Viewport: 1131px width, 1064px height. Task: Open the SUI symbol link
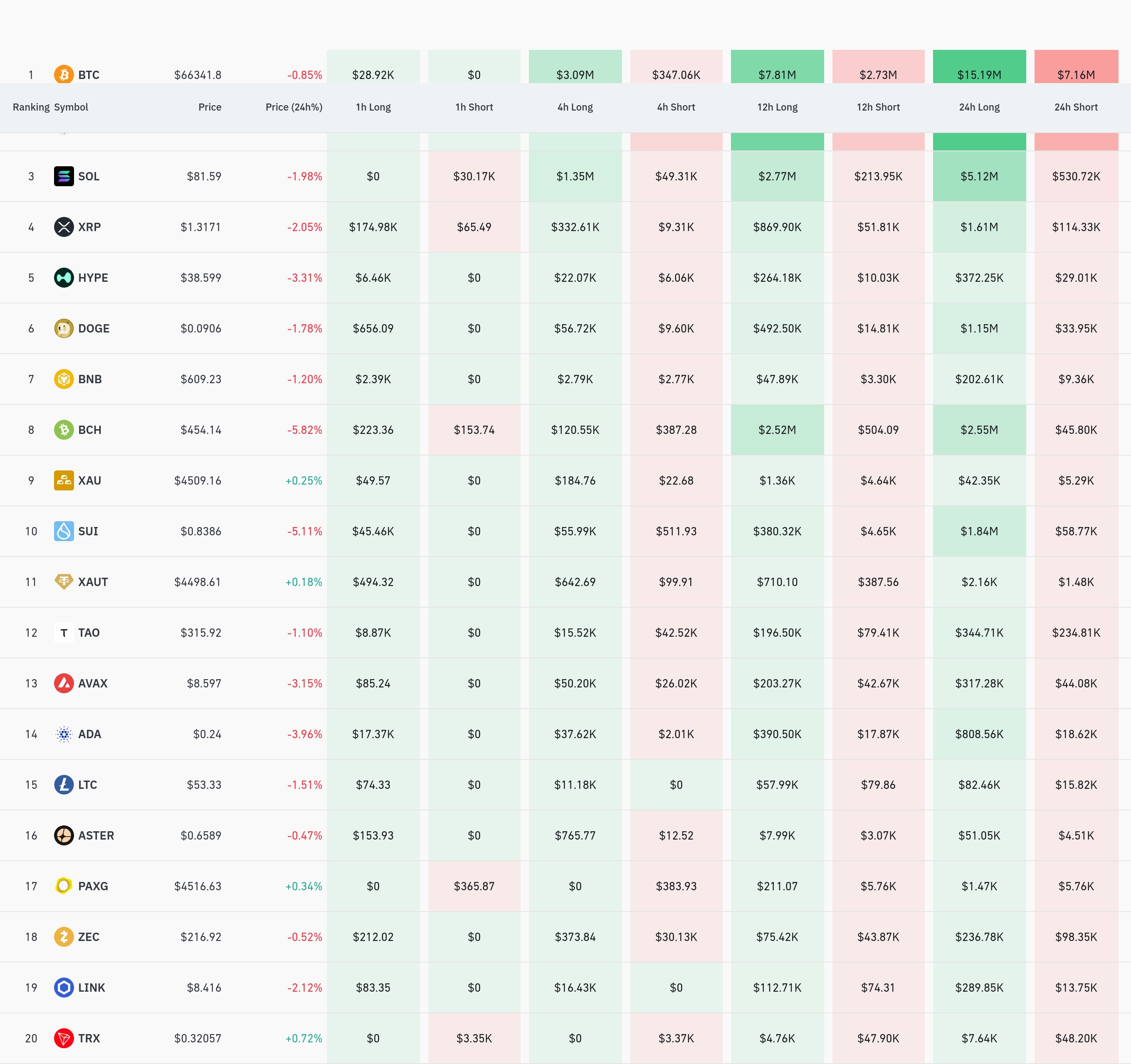(88, 531)
